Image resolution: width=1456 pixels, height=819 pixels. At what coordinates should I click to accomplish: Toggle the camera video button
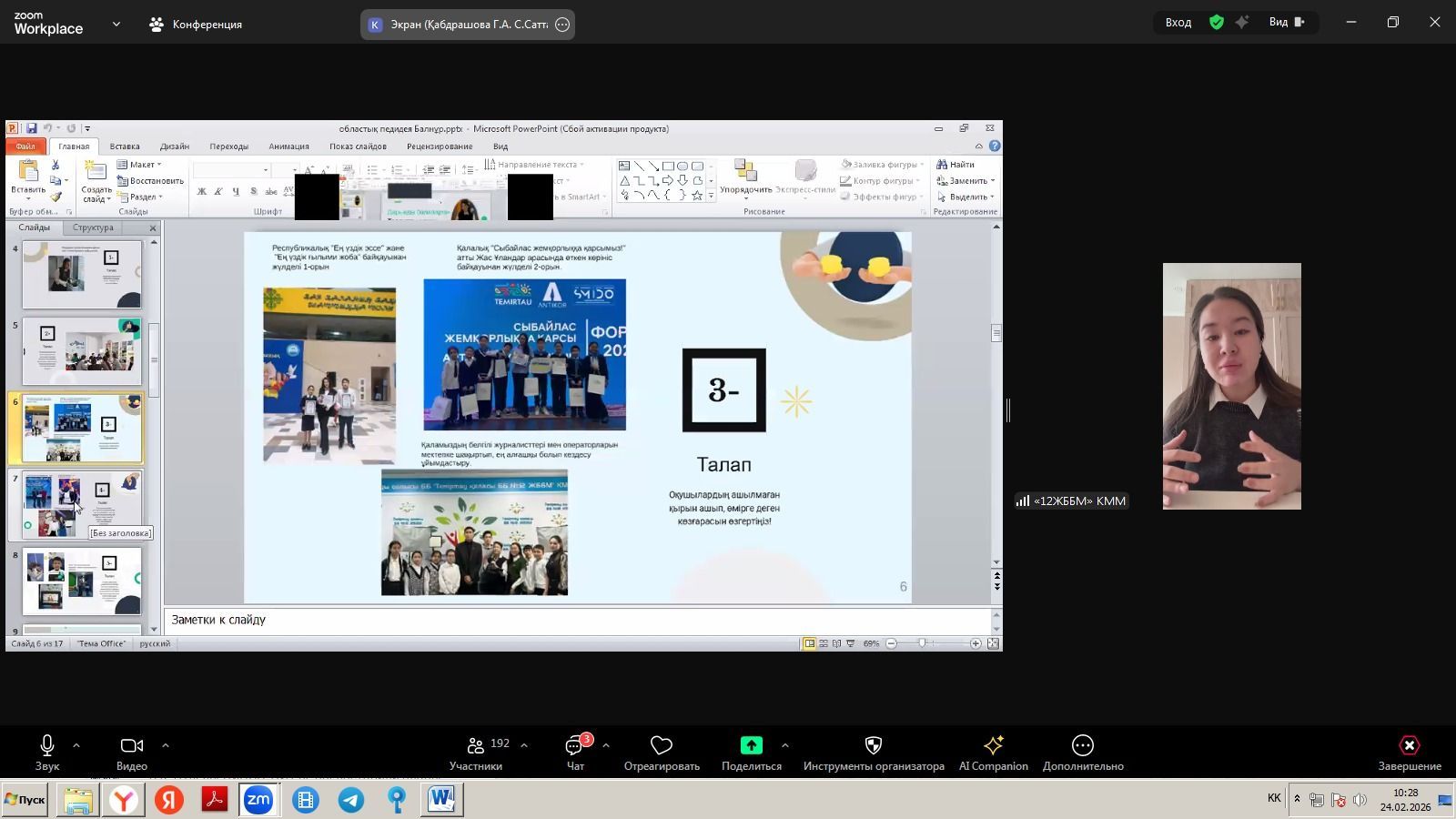[x=132, y=746]
